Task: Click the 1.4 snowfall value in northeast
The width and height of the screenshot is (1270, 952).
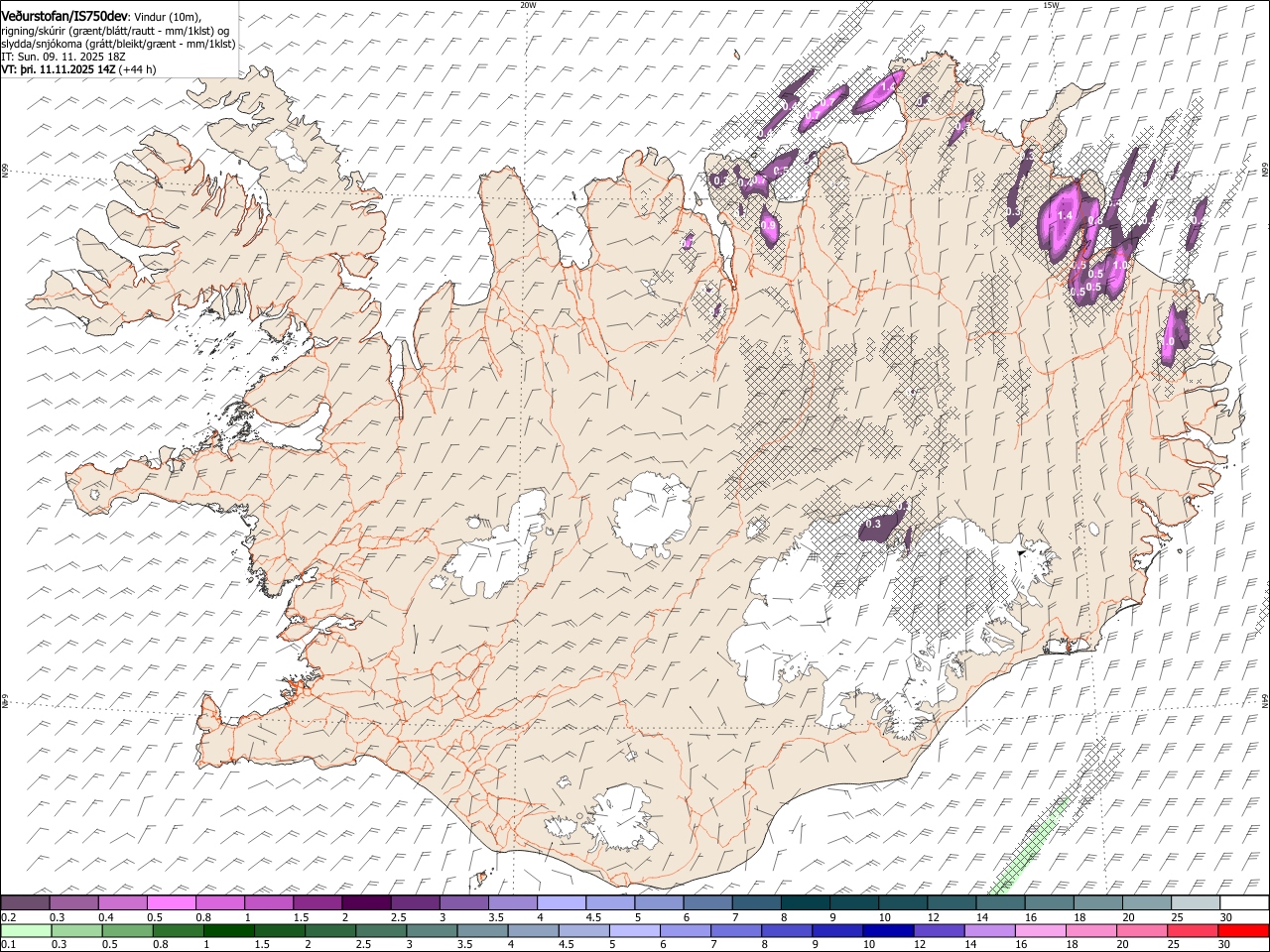Action: point(1066,215)
